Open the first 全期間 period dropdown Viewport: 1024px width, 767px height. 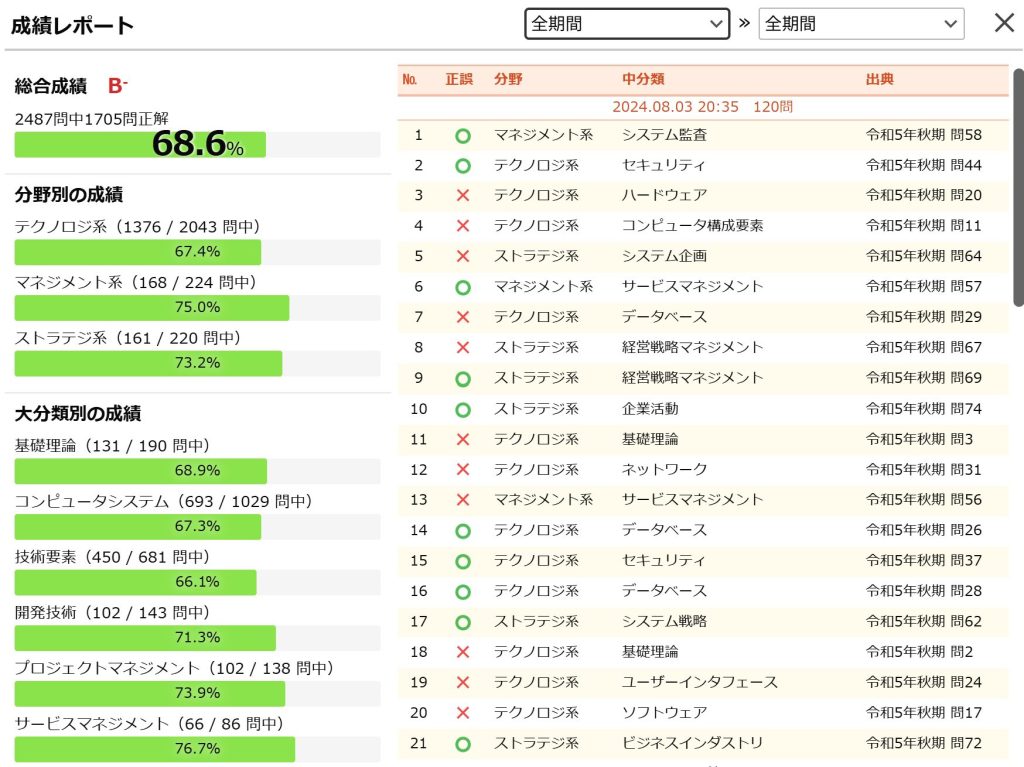coord(627,24)
